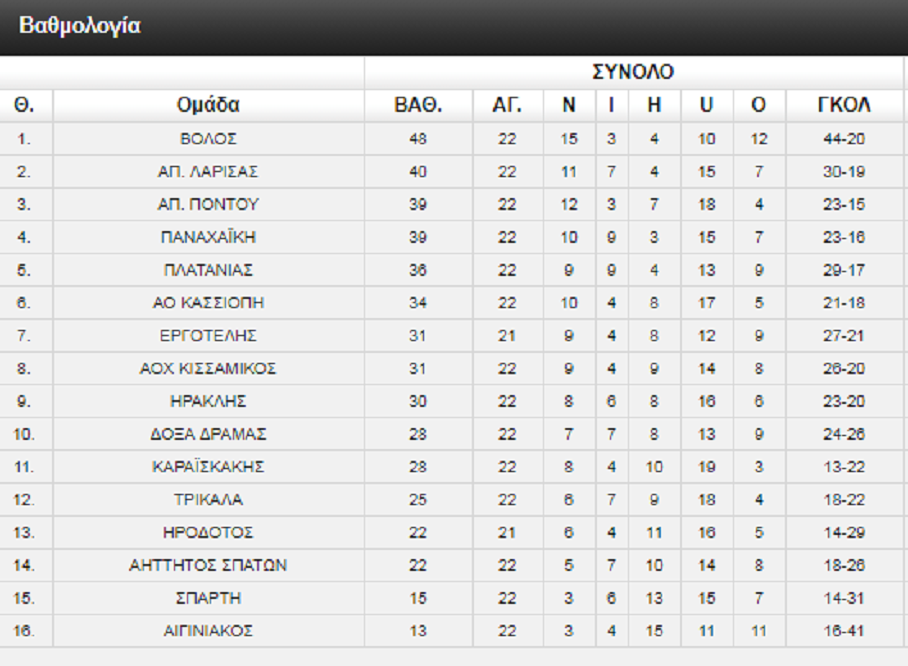The width and height of the screenshot is (908, 666).
Task: Select the ΣΠΑΡΤΗ team row name
Action: pyautogui.click(x=208, y=598)
